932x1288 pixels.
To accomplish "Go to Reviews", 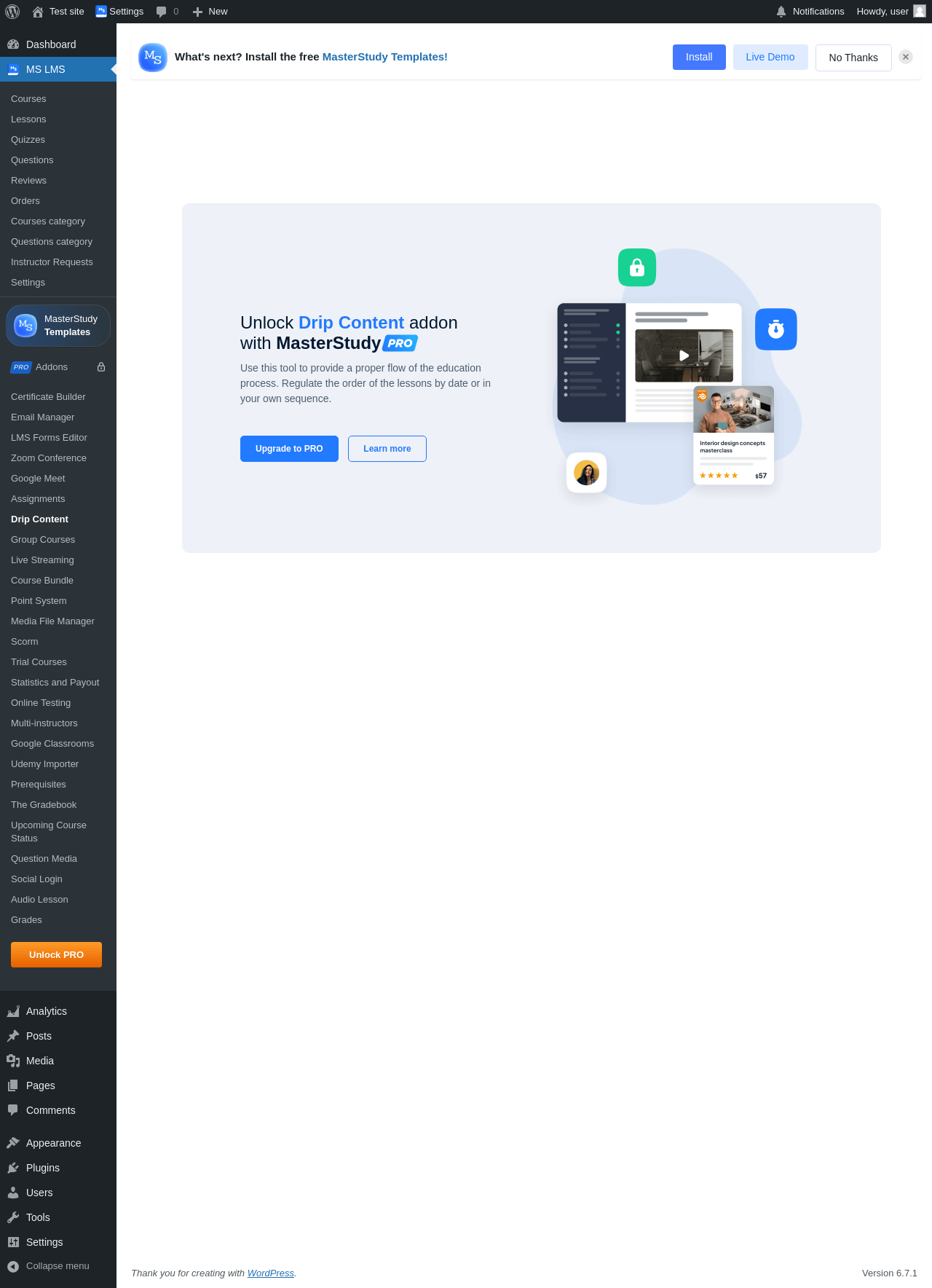I will 28,181.
